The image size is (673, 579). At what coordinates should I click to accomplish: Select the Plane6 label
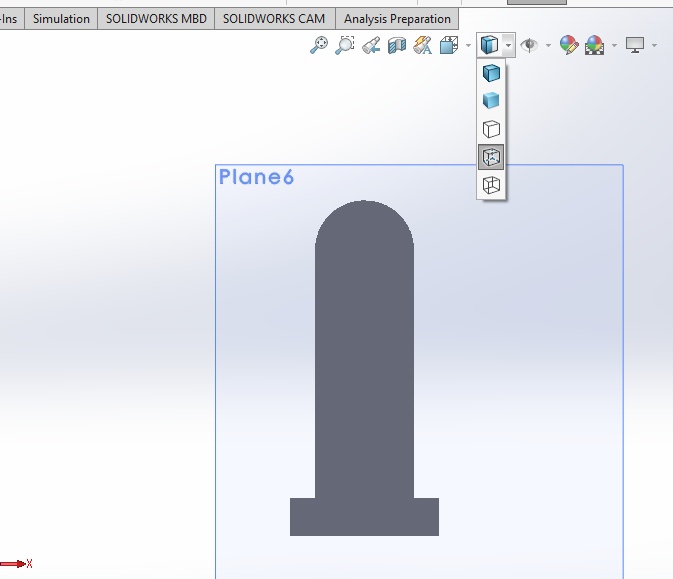pos(256,177)
